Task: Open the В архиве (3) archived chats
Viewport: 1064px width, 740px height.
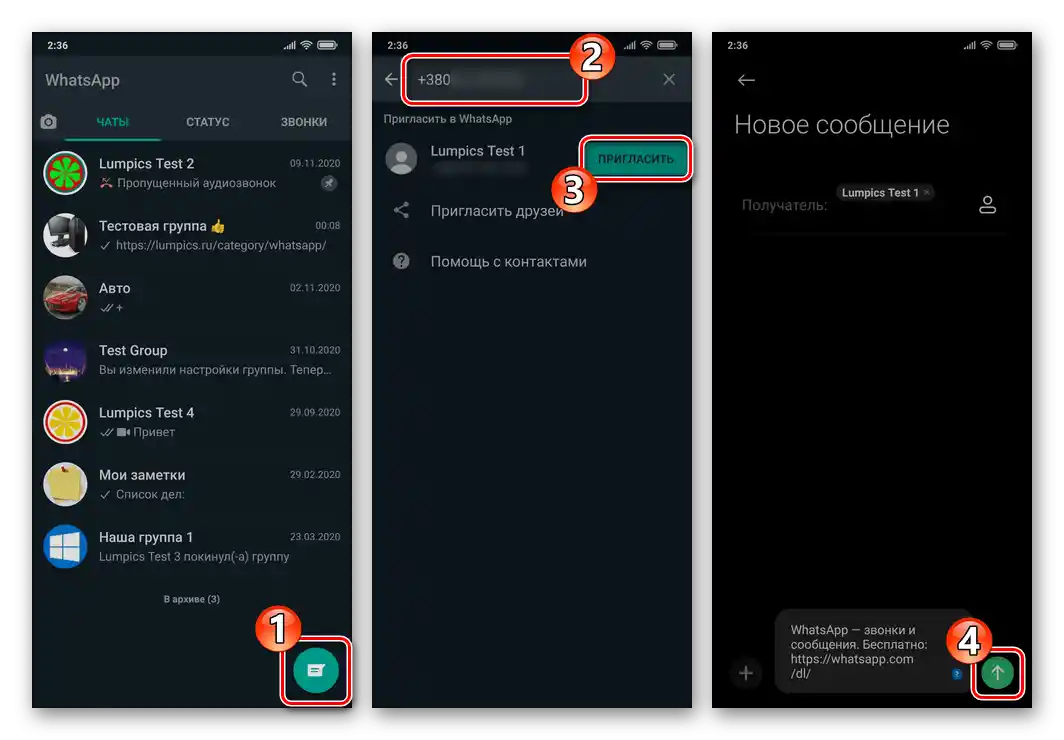Action: click(x=191, y=599)
